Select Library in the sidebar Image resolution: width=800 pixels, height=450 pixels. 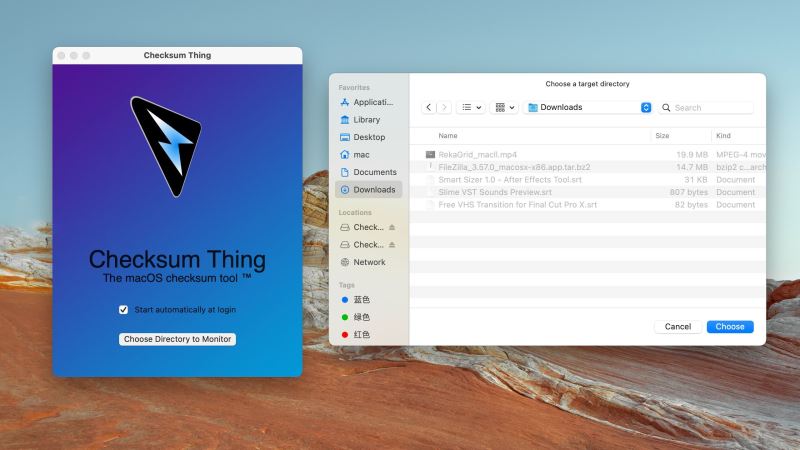click(368, 119)
